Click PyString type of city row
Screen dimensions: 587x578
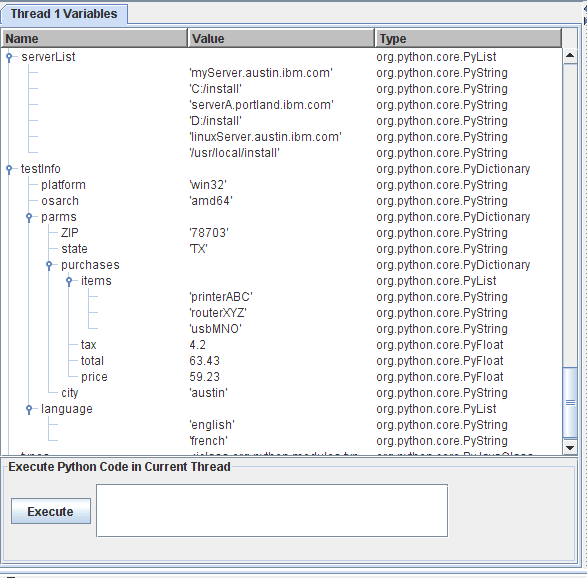pyautogui.click(x=442, y=393)
